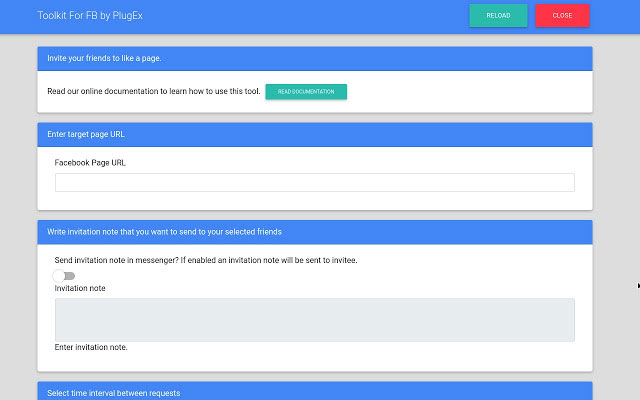The height and width of the screenshot is (400, 640).
Task: Click the green RELOAD button
Action: (x=498, y=15)
